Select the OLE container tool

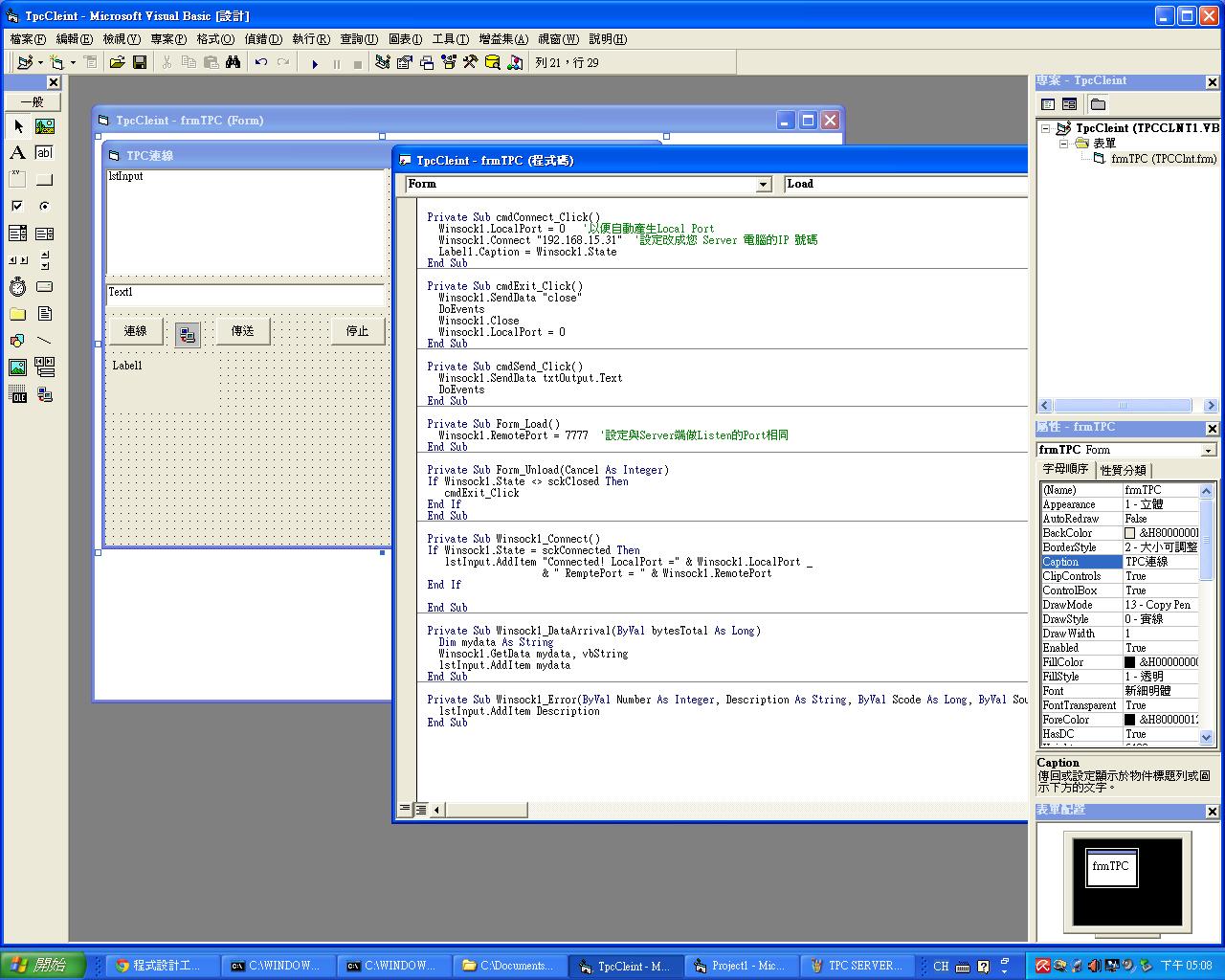pos(18,394)
